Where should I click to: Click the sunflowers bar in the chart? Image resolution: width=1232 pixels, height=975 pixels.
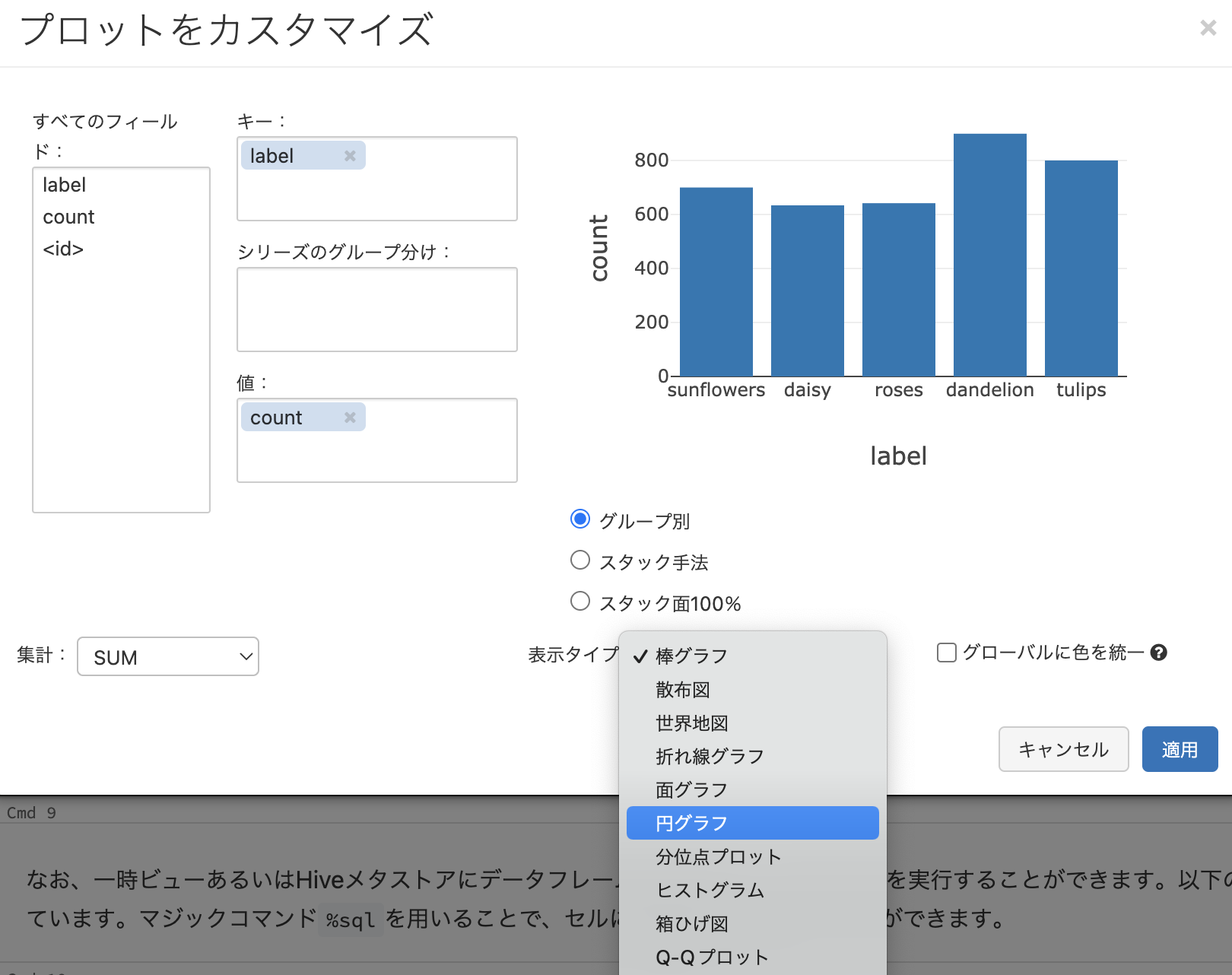[x=716, y=282]
